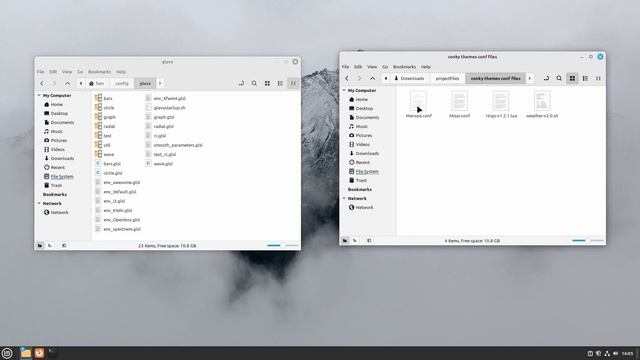Viewport: 640px width, 360px height.
Task: Select the weather-v2.0.sh file thumbnail
Action: [542, 101]
